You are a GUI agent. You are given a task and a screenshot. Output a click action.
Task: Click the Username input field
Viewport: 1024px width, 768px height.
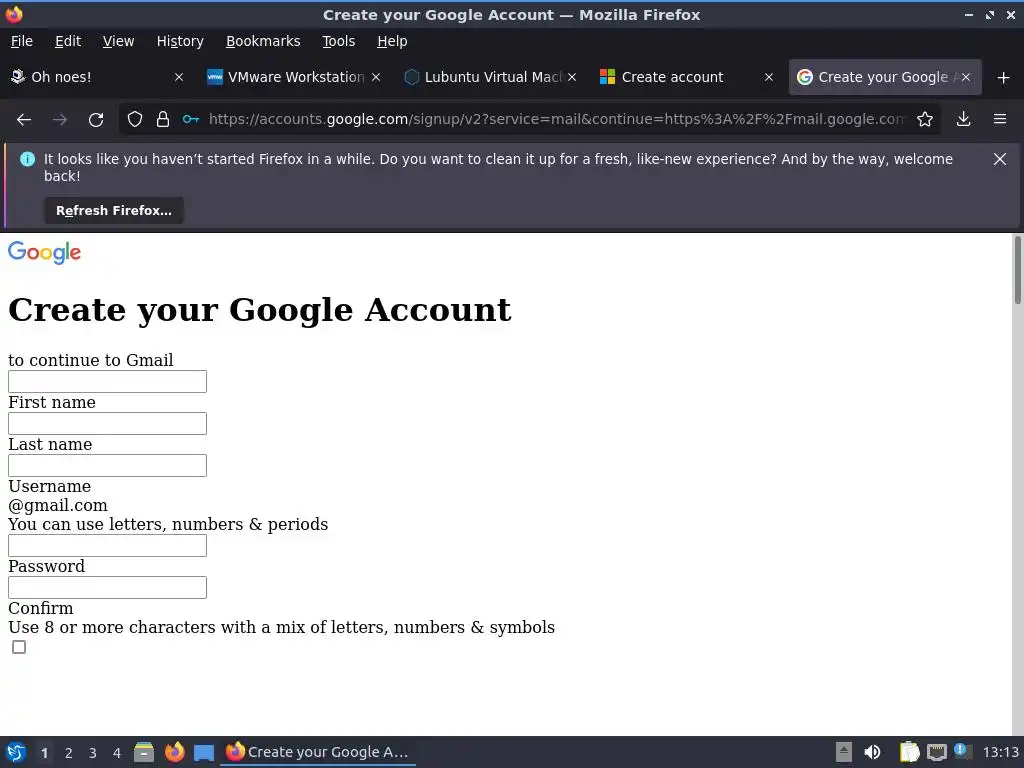pyautogui.click(x=107, y=466)
